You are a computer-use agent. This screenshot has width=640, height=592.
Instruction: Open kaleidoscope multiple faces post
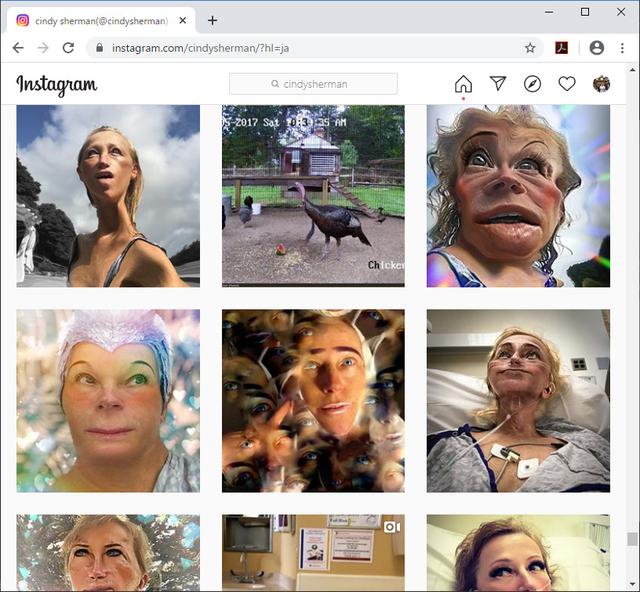click(x=313, y=401)
